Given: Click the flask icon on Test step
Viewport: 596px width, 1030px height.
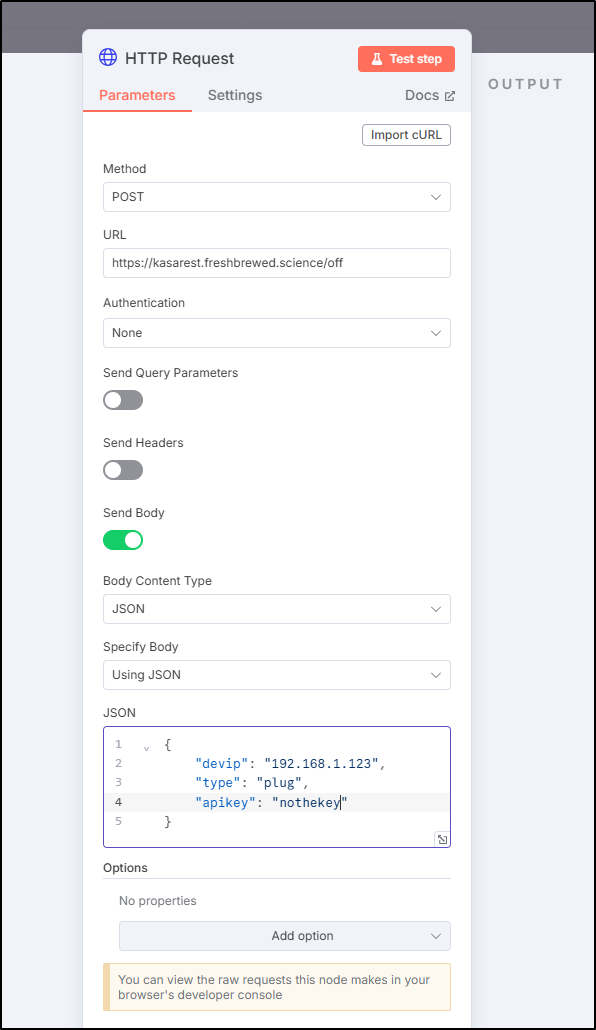Looking at the screenshot, I should click(377, 59).
